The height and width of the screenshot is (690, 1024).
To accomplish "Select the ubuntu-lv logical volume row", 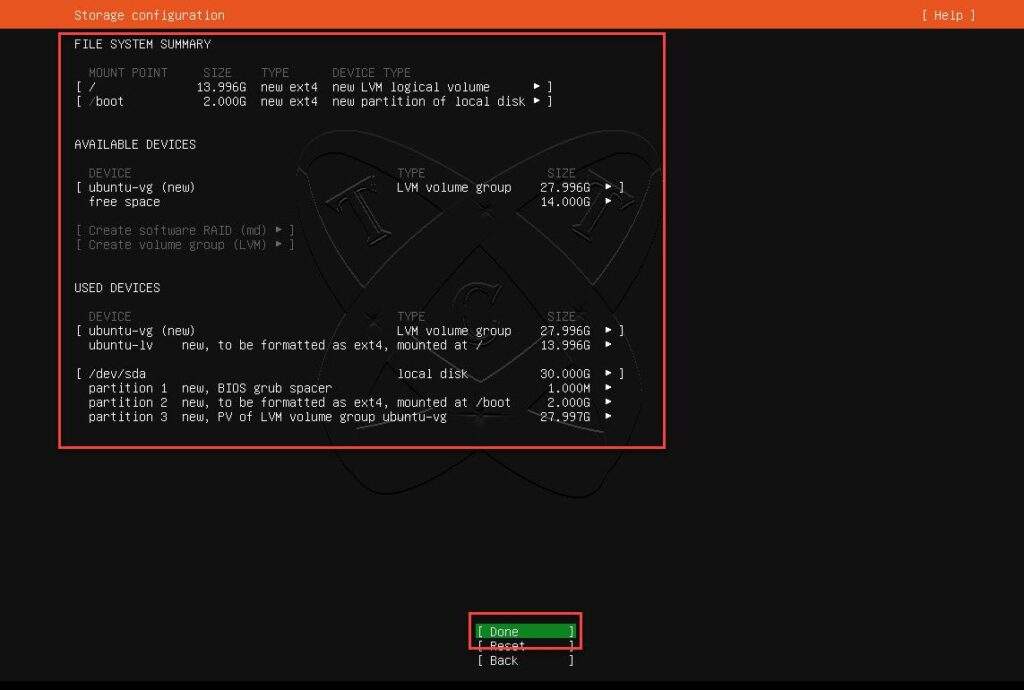I will click(x=350, y=345).
